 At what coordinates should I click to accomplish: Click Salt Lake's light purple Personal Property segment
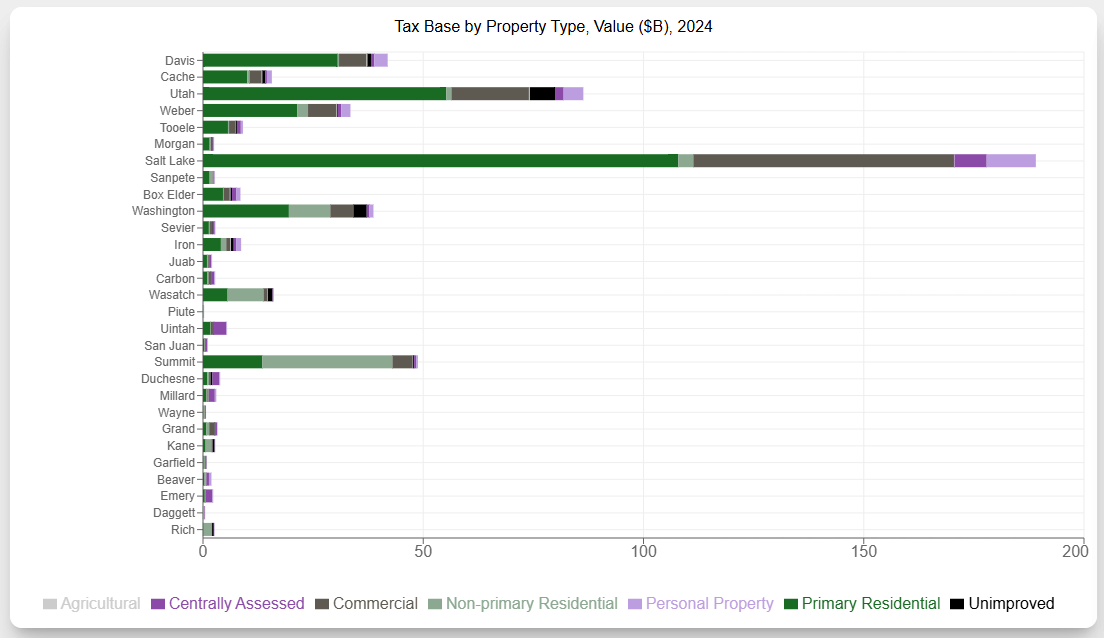tap(1010, 161)
